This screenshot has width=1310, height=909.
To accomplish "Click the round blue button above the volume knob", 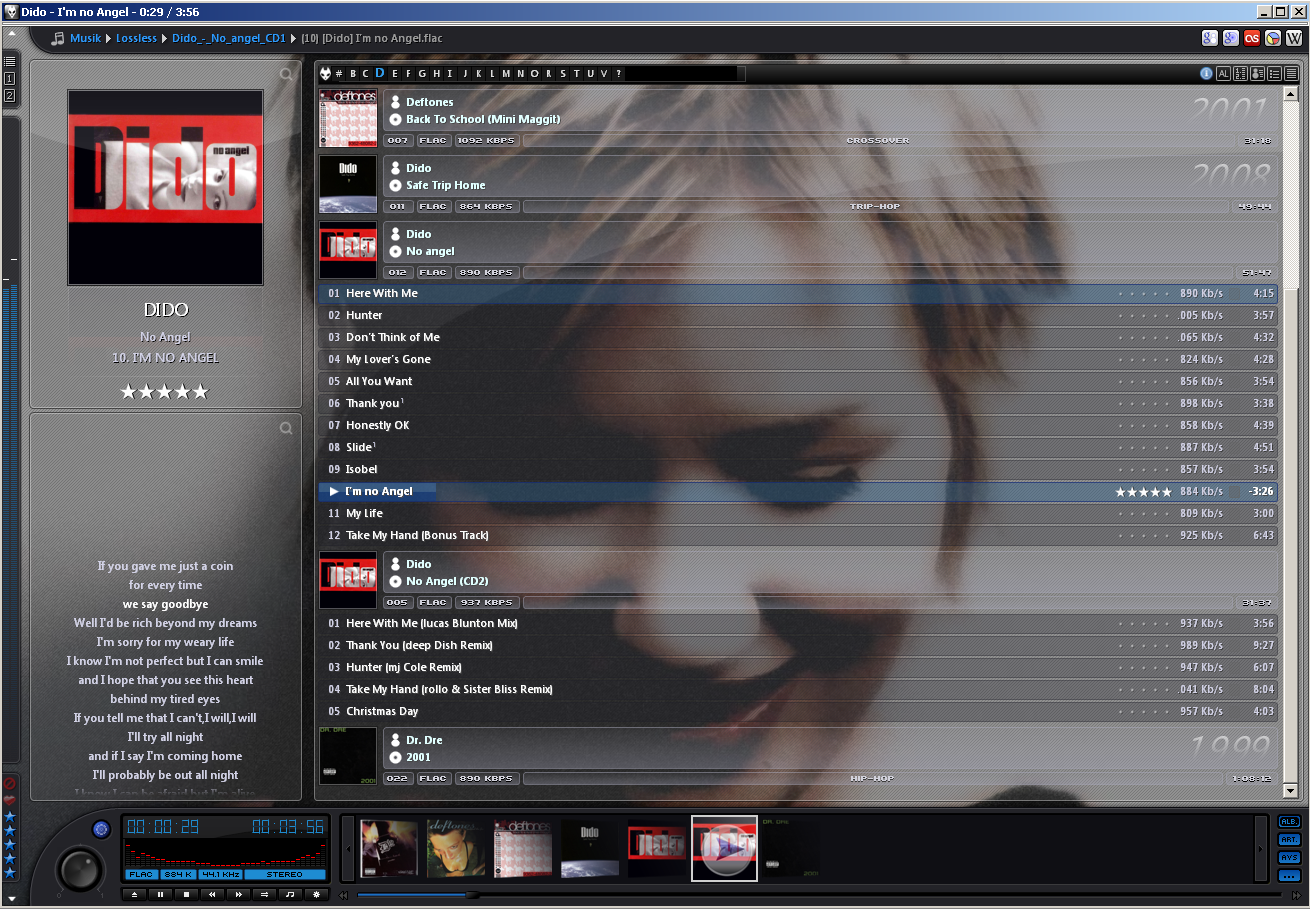I will 100,829.
